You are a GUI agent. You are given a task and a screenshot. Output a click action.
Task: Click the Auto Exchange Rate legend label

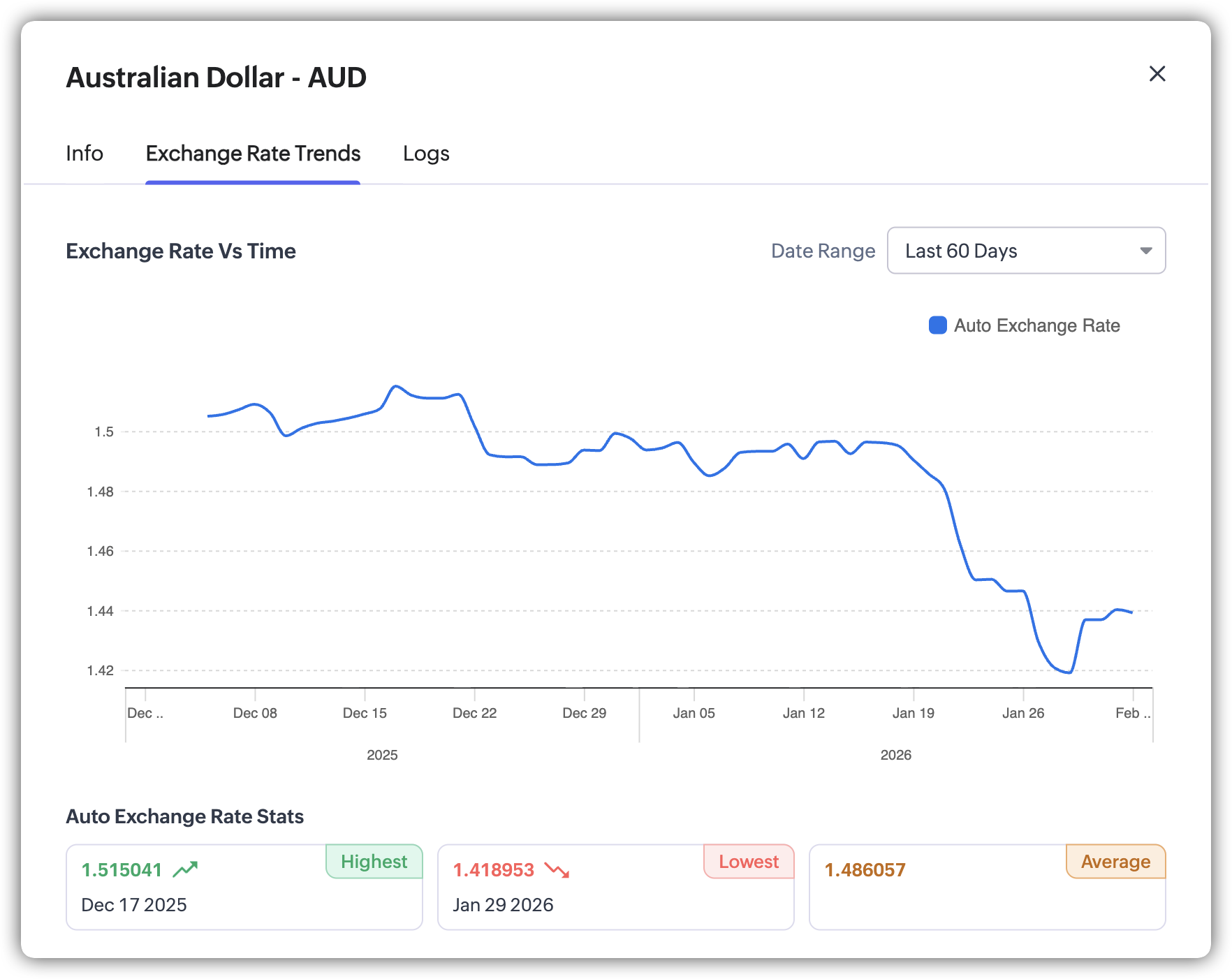tap(1036, 325)
